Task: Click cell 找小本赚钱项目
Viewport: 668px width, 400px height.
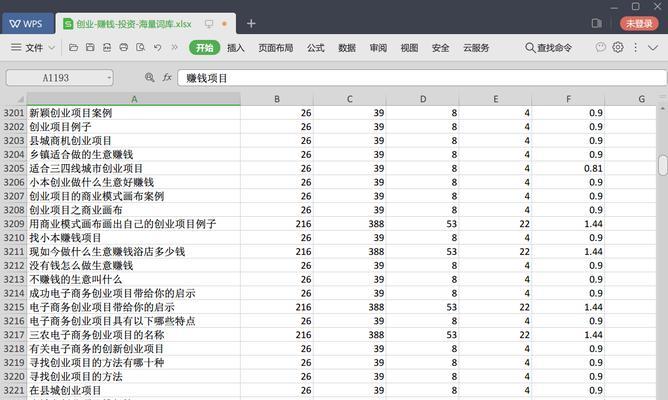Action: click(x=134, y=238)
